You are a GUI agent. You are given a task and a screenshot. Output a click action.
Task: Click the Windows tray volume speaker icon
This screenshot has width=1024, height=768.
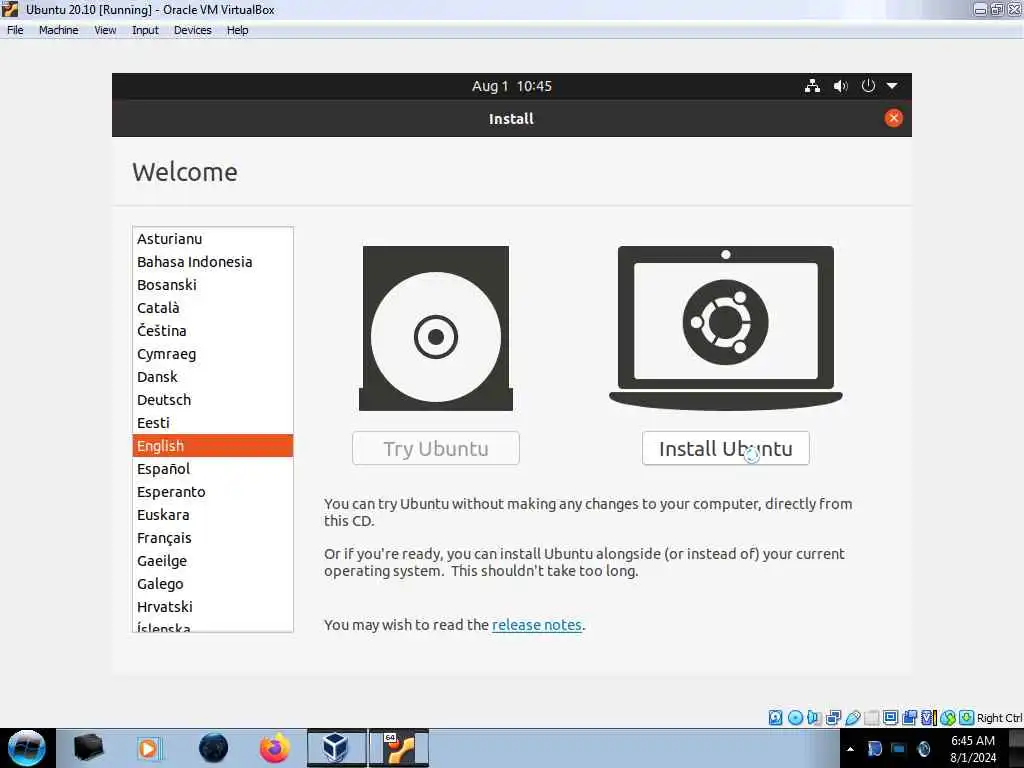pos(923,749)
